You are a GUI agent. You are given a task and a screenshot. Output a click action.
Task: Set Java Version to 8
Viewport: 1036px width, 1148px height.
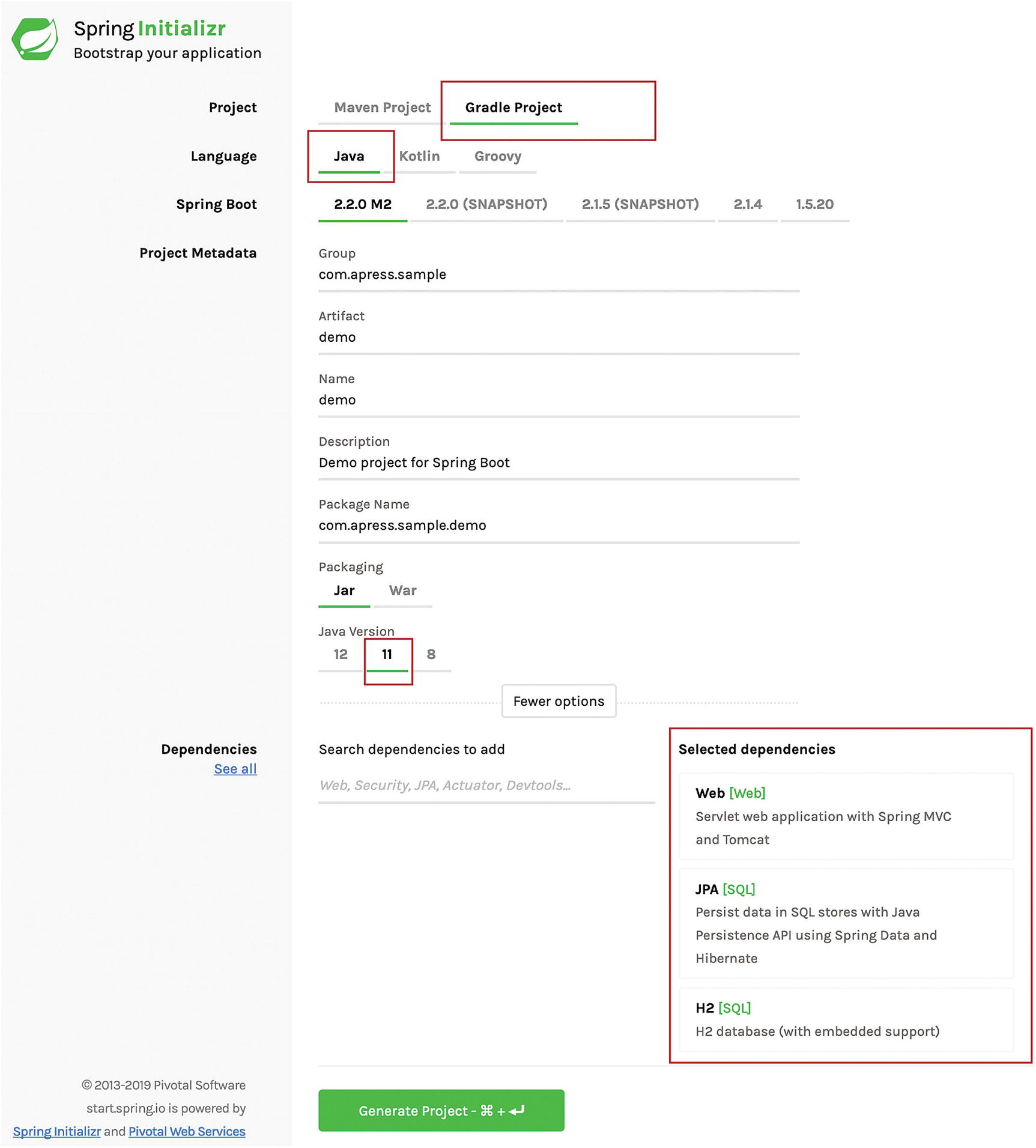click(431, 654)
